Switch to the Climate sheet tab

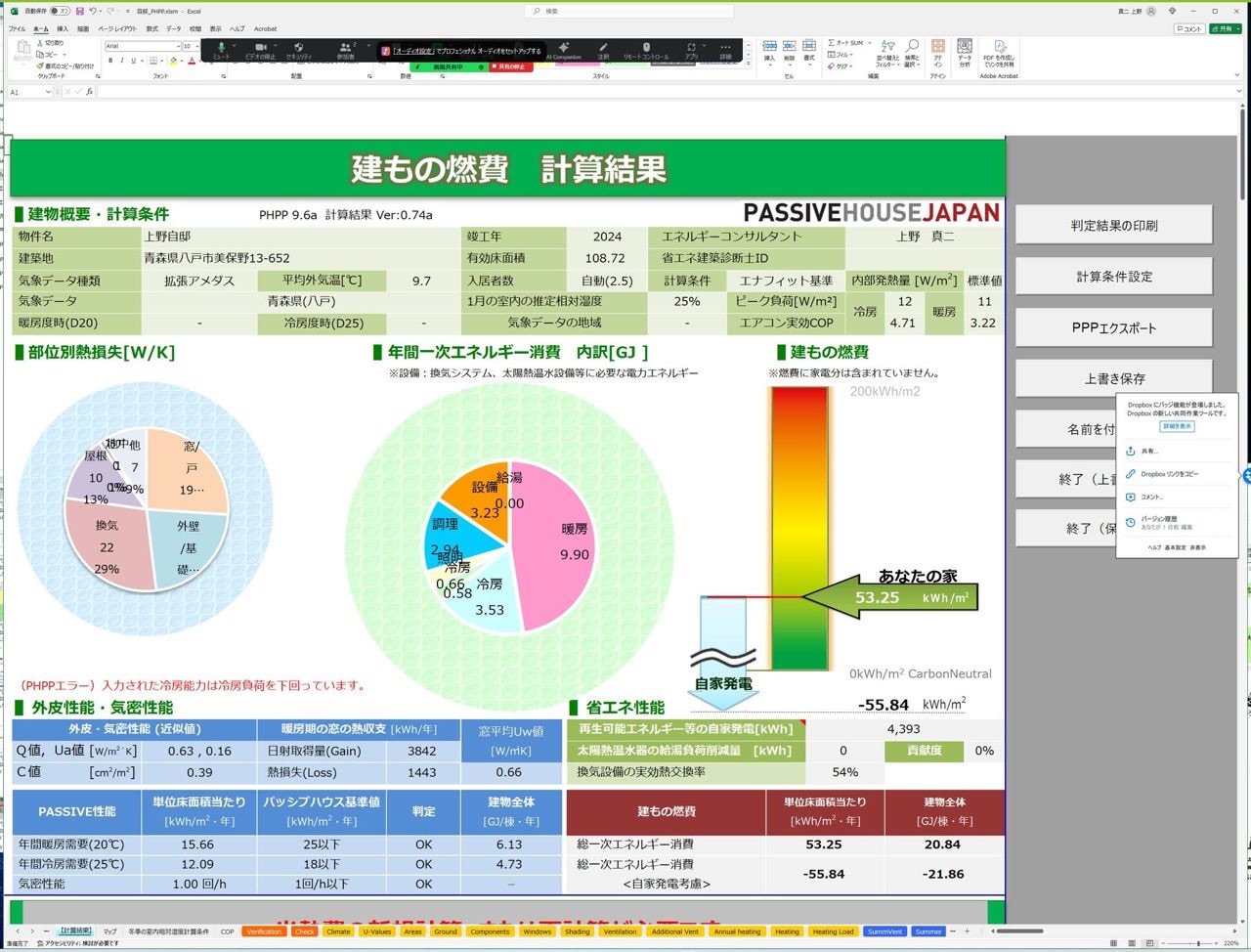338,931
